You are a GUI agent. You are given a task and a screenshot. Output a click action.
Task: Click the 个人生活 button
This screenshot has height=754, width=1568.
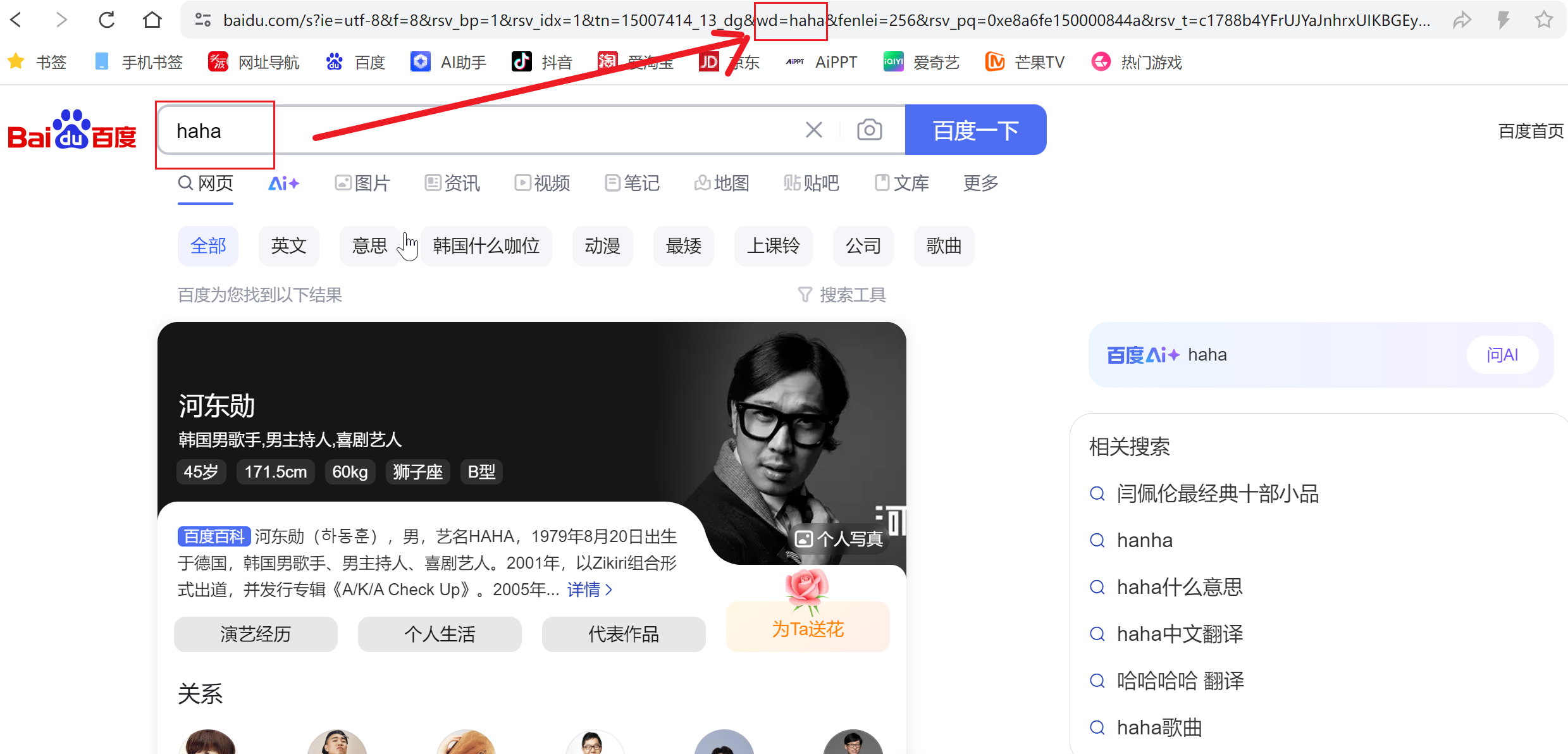(x=440, y=634)
